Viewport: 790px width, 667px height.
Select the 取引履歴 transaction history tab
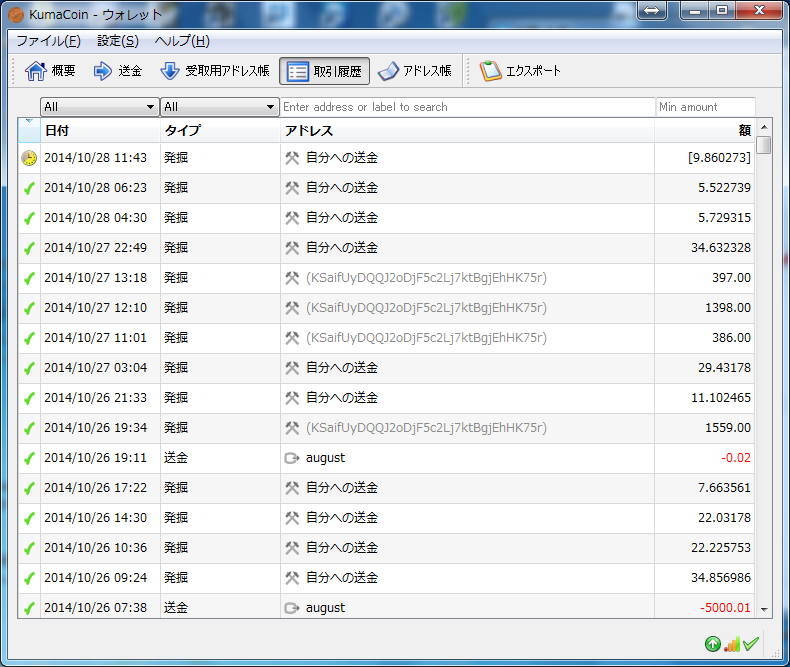click(325, 71)
